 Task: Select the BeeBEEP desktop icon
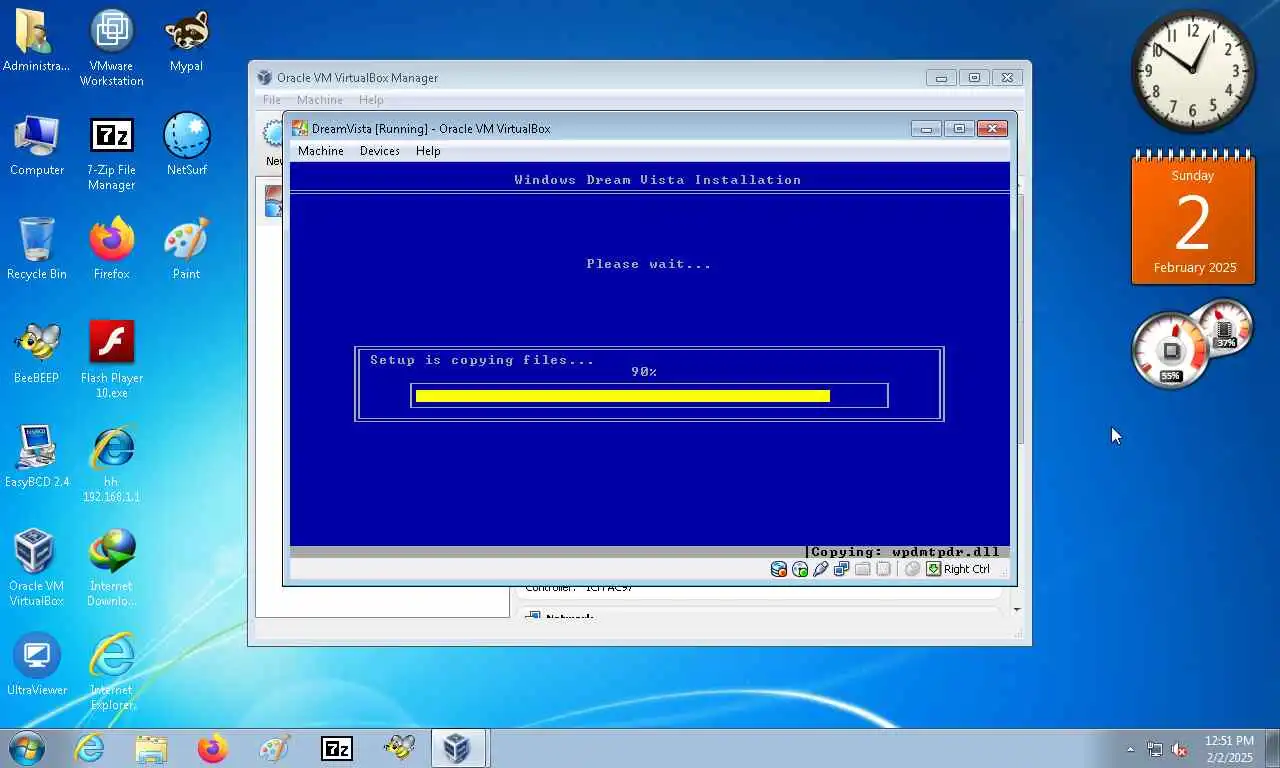(37, 354)
